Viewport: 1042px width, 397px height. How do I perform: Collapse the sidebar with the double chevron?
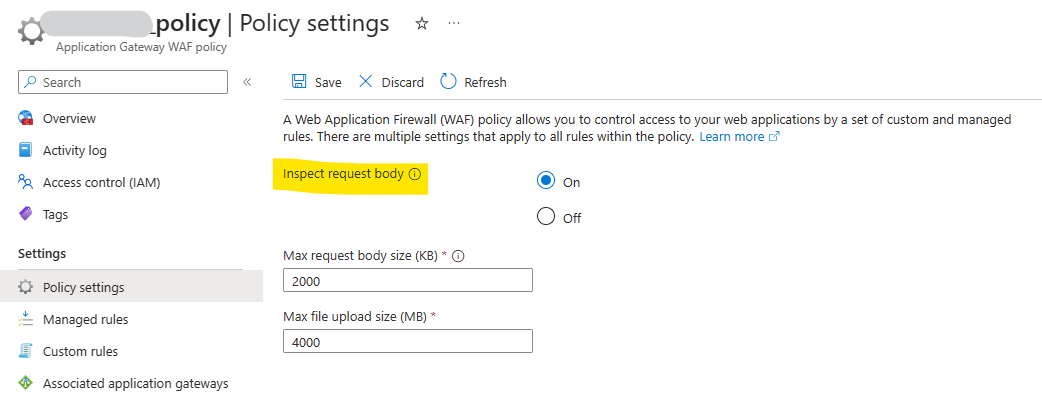tap(247, 82)
